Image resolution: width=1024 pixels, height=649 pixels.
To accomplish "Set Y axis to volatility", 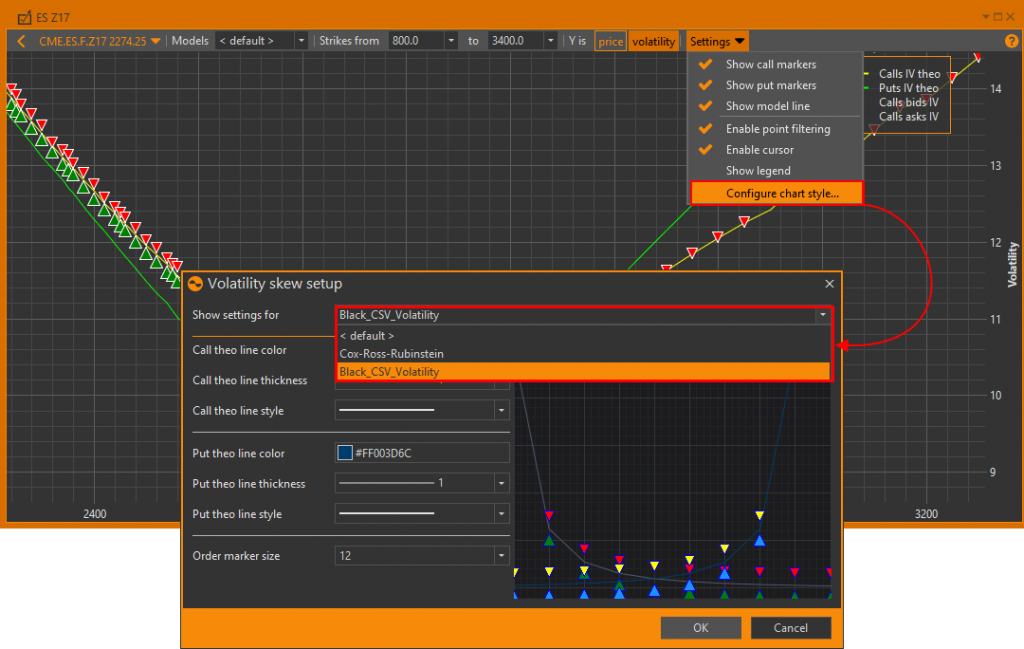I will tap(653, 41).
